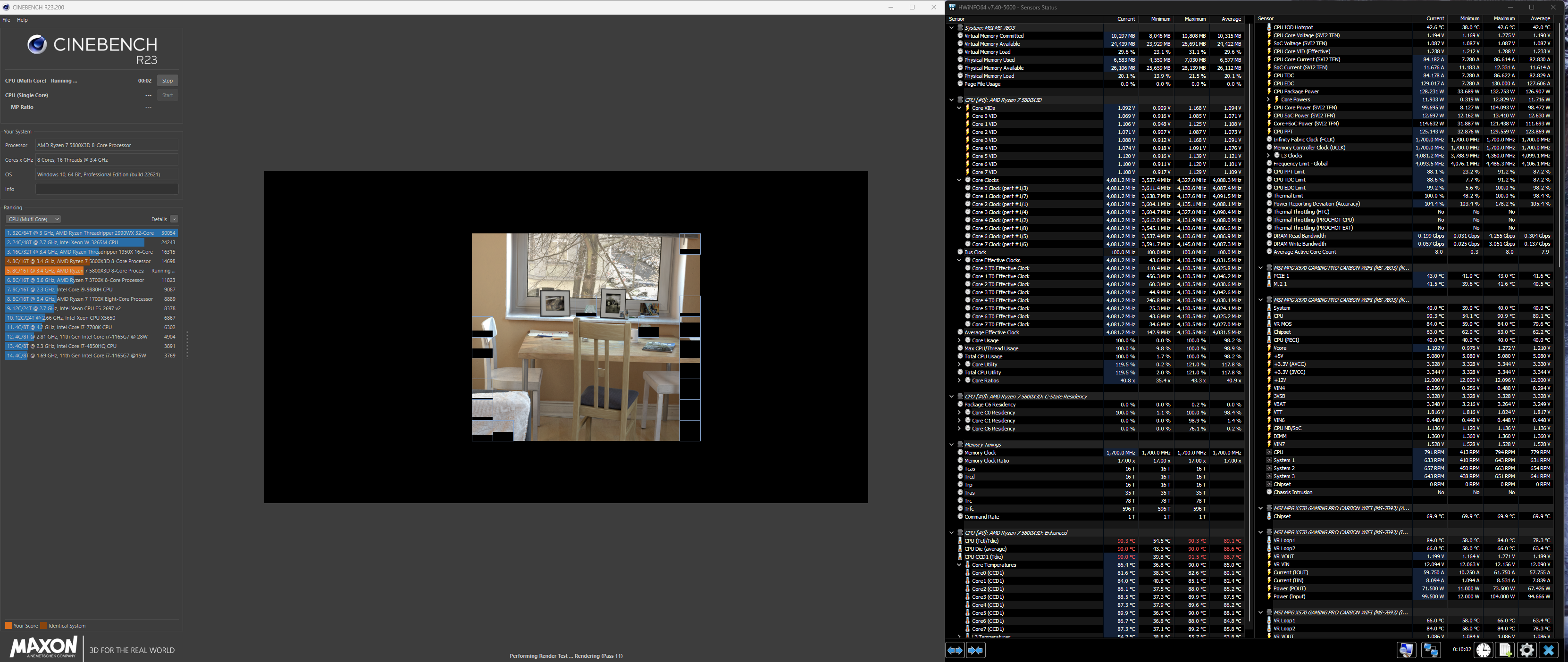Click the Info text input field
Image resolution: width=1568 pixels, height=662 pixels.
tap(107, 189)
